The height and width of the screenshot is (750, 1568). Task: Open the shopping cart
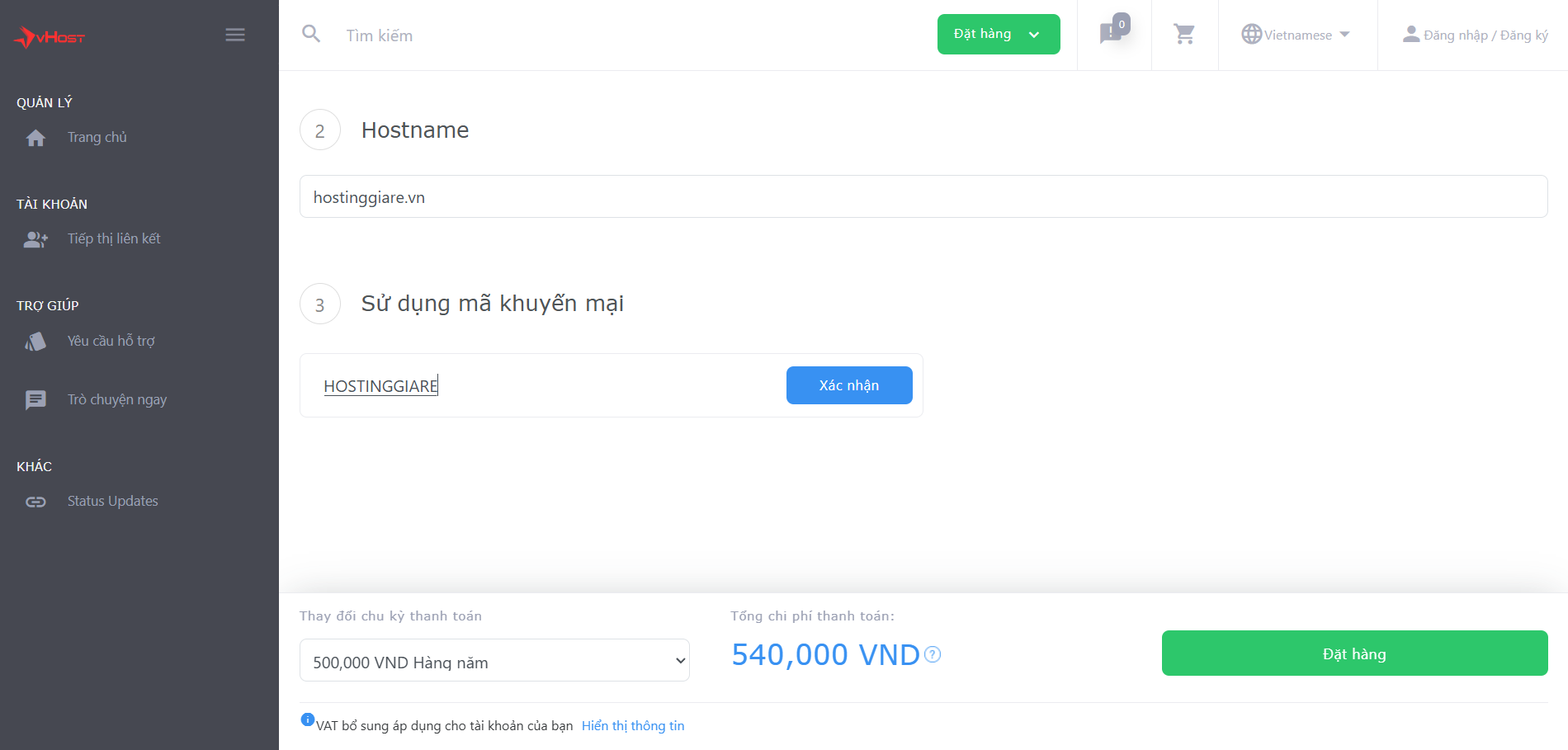[x=1184, y=34]
